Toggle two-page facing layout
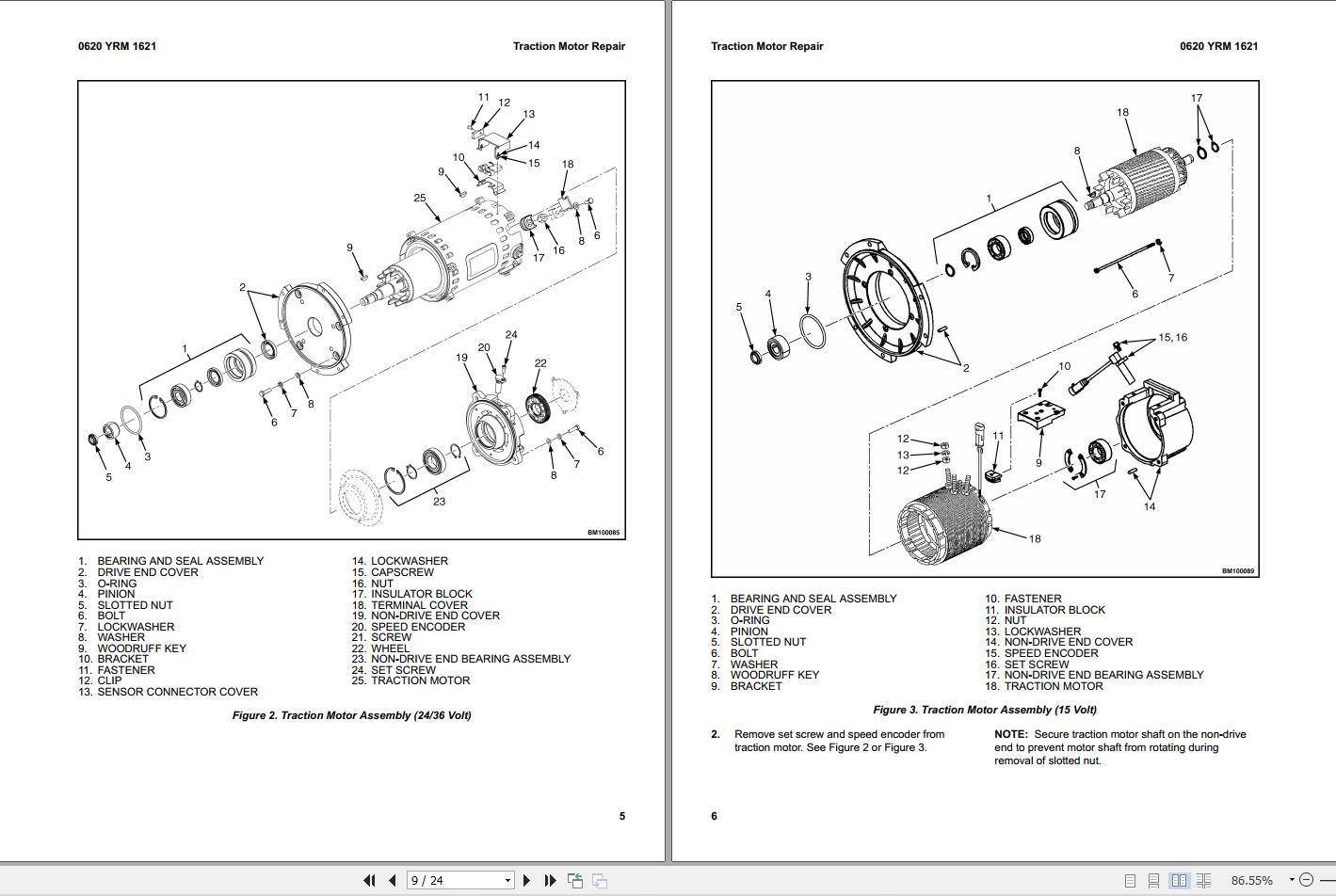The image size is (1336, 896). (1179, 881)
